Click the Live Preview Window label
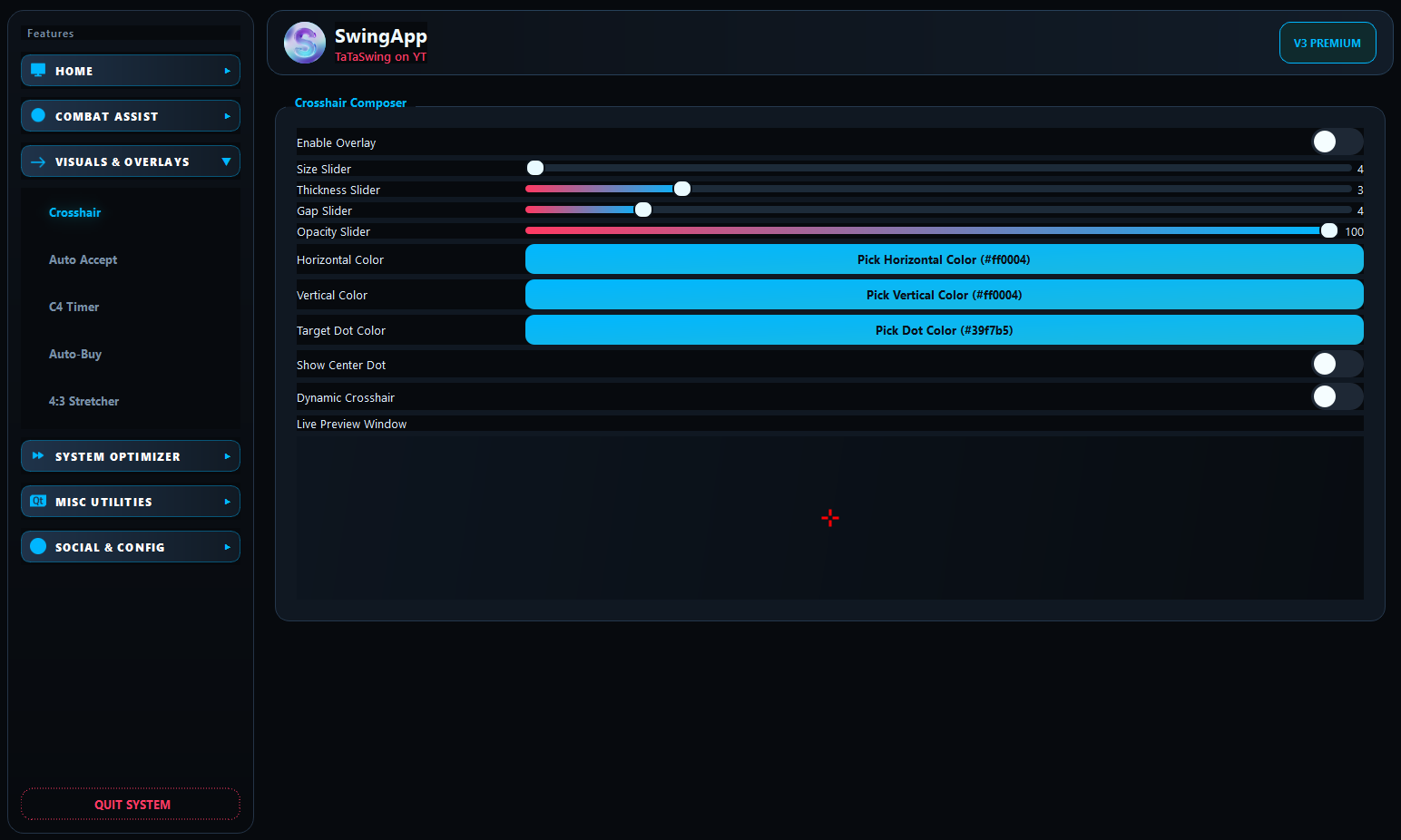1401x840 pixels. (x=351, y=424)
